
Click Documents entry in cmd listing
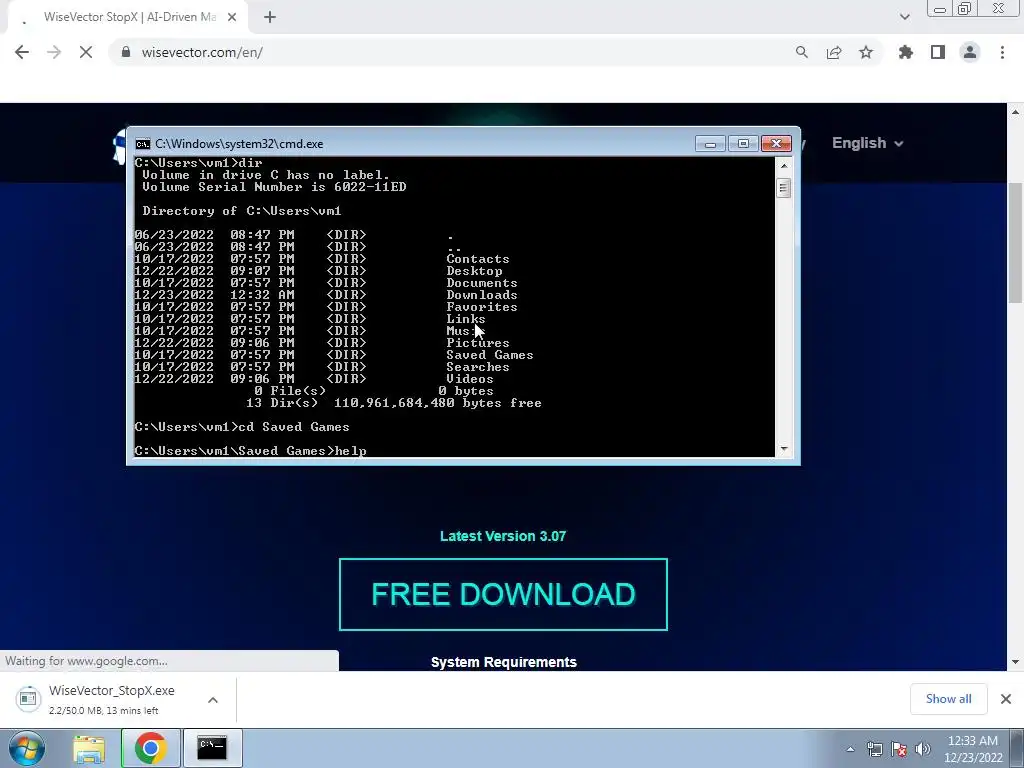[482, 283]
